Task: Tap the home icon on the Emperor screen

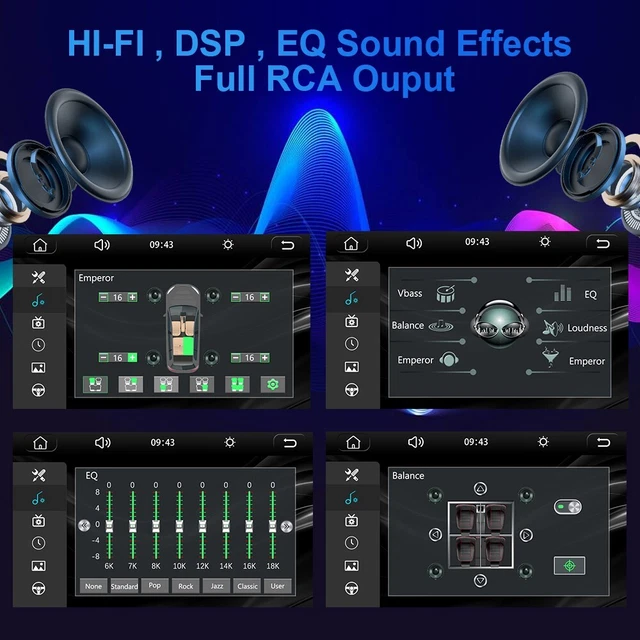Action: point(40,245)
